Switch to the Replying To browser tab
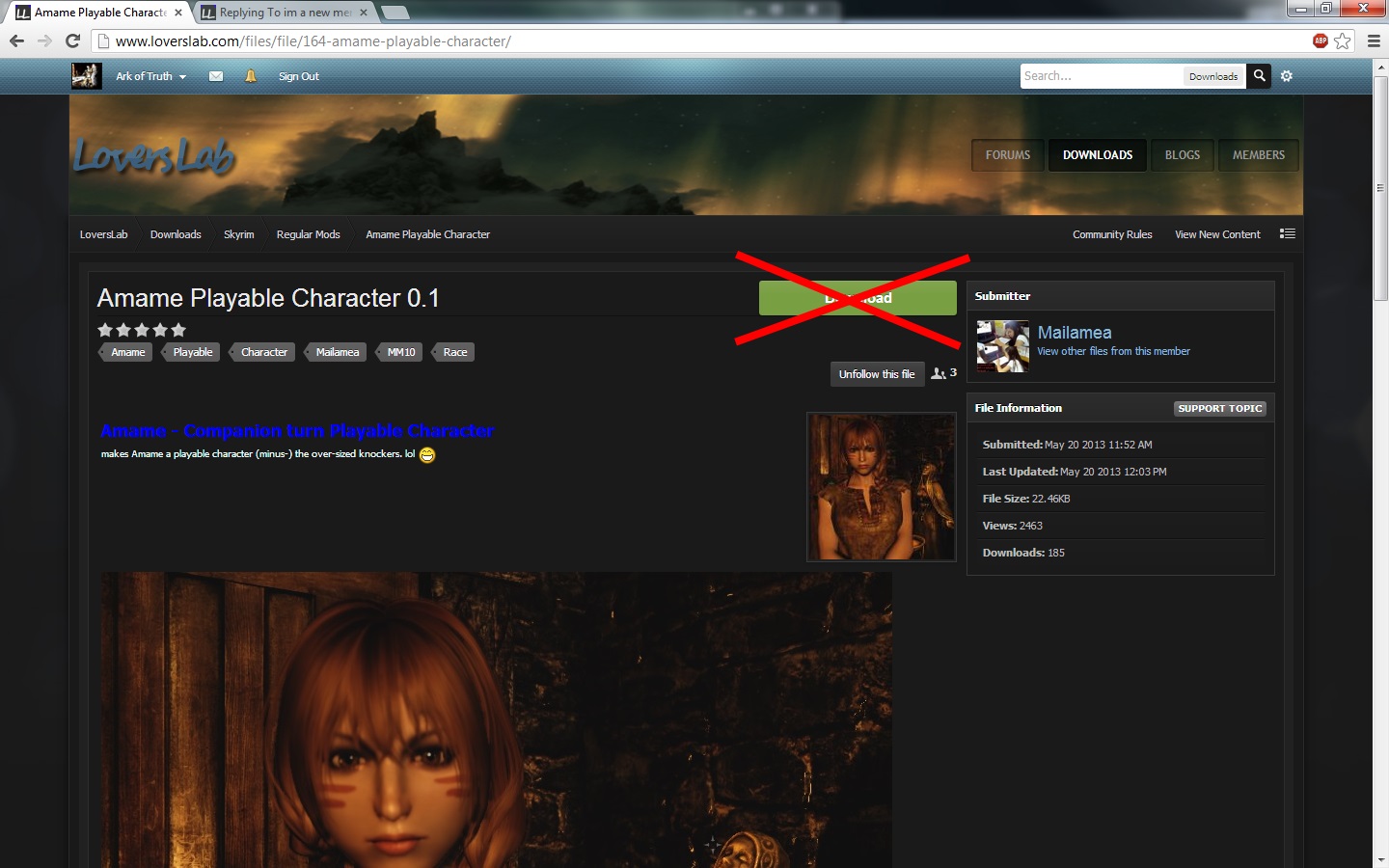This screenshot has width=1389, height=868. pos(285,13)
